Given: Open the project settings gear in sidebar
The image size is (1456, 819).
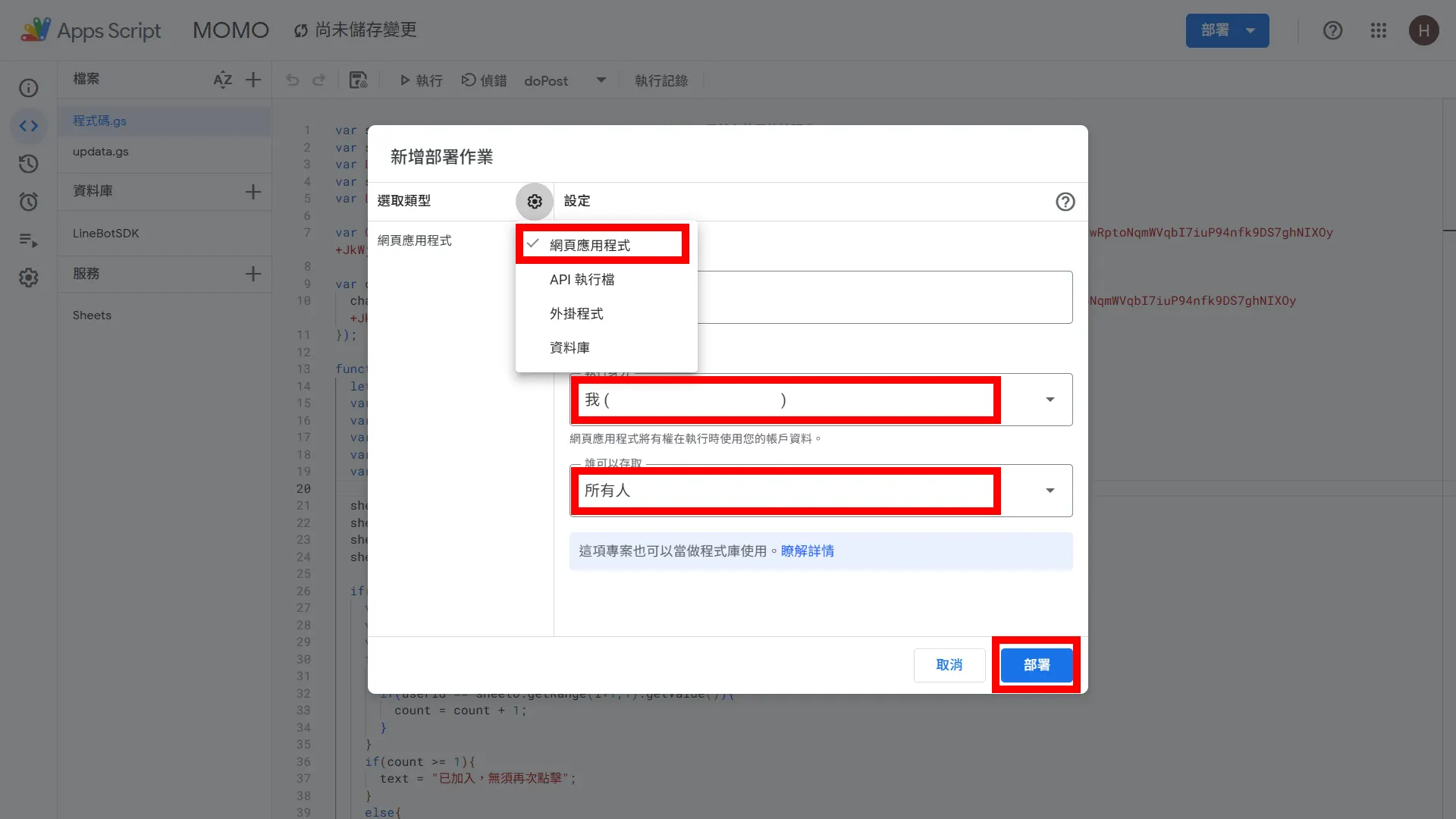Looking at the screenshot, I should pyautogui.click(x=28, y=278).
